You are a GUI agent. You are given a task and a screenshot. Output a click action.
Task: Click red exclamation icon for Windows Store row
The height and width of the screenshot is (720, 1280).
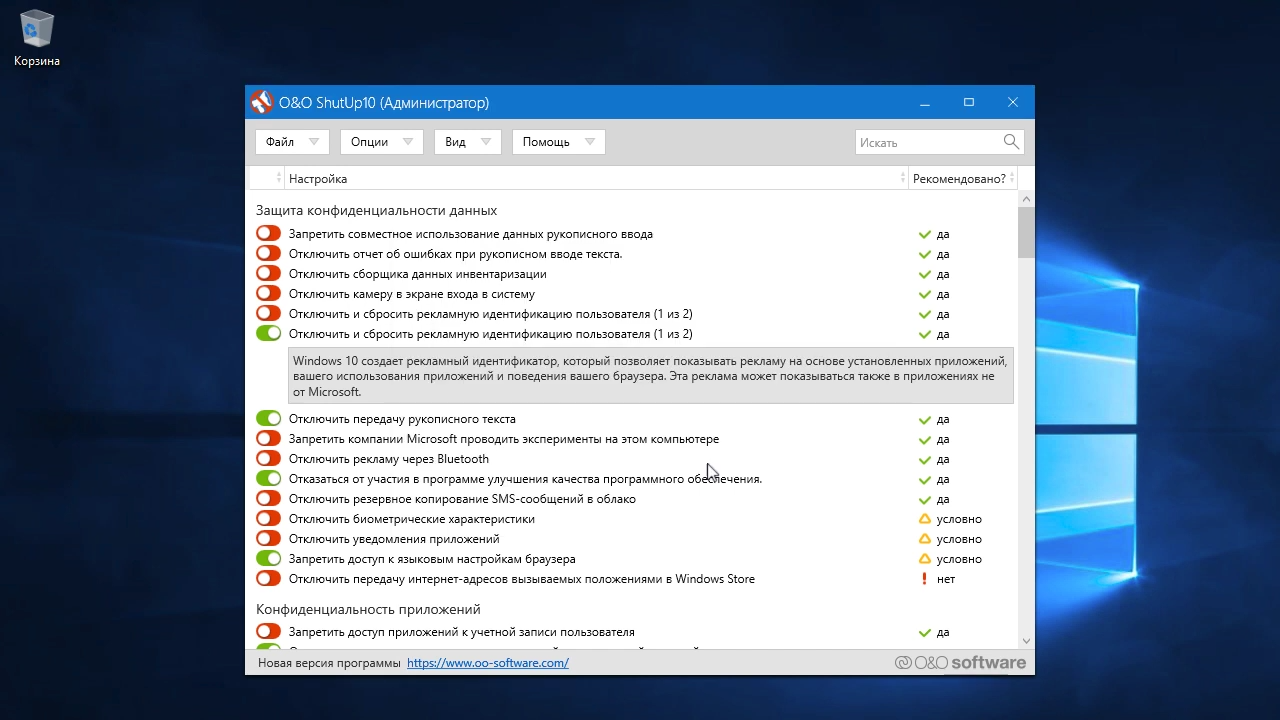pos(925,579)
